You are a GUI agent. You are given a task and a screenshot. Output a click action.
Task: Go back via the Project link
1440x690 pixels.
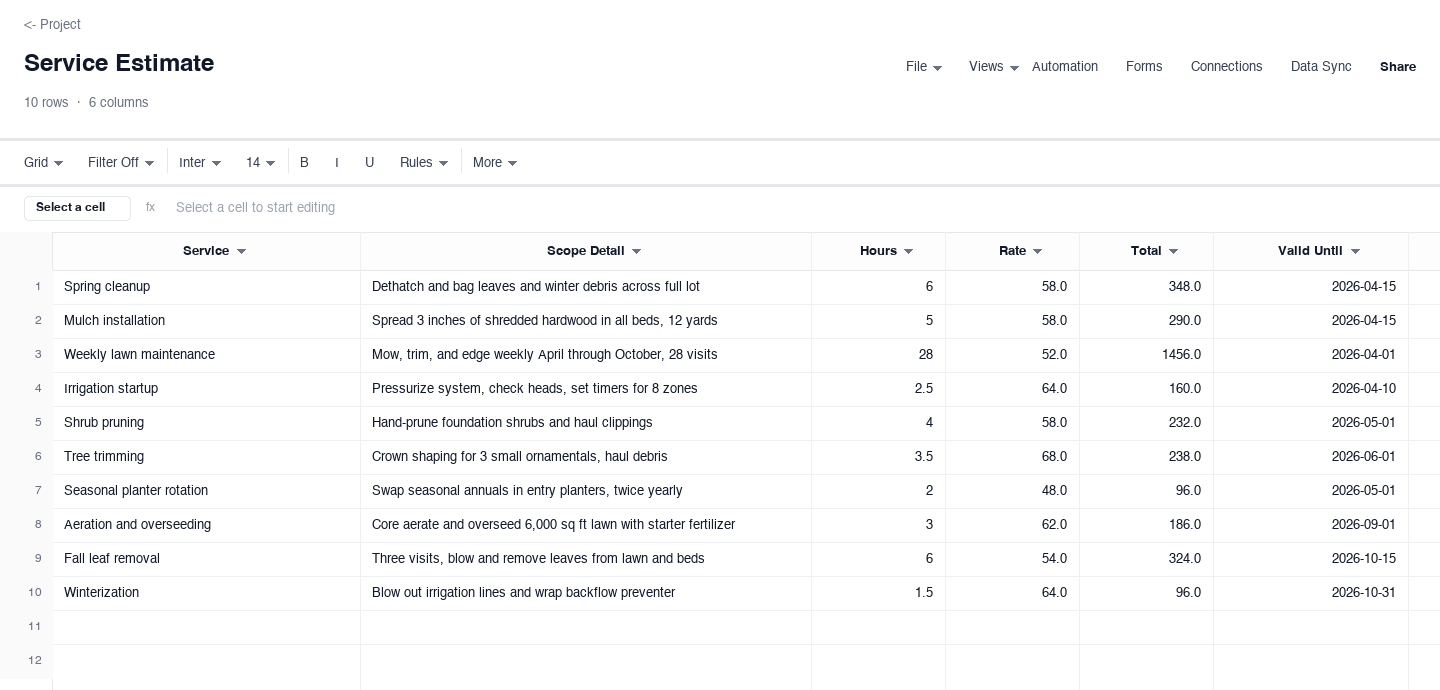click(52, 24)
